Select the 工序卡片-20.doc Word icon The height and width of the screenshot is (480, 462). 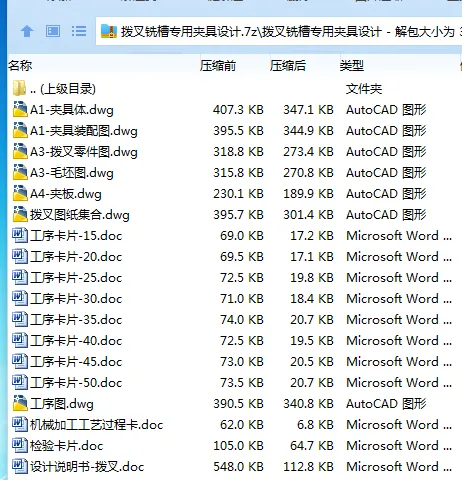(20, 256)
